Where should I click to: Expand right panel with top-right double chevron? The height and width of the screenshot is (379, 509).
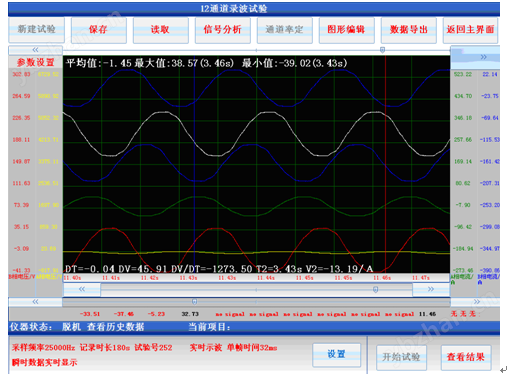pos(483,57)
